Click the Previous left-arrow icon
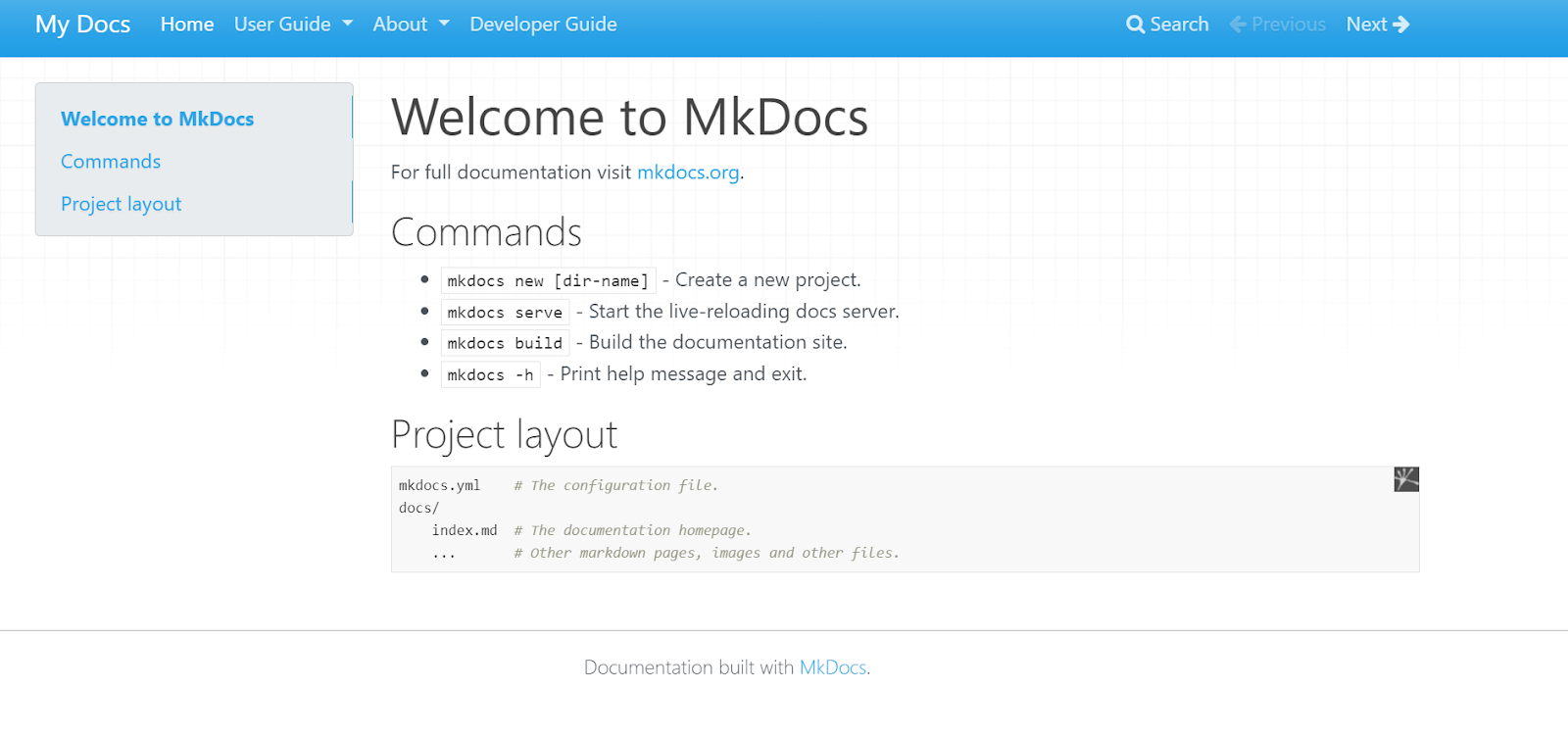The height and width of the screenshot is (739, 1568). [x=1238, y=25]
